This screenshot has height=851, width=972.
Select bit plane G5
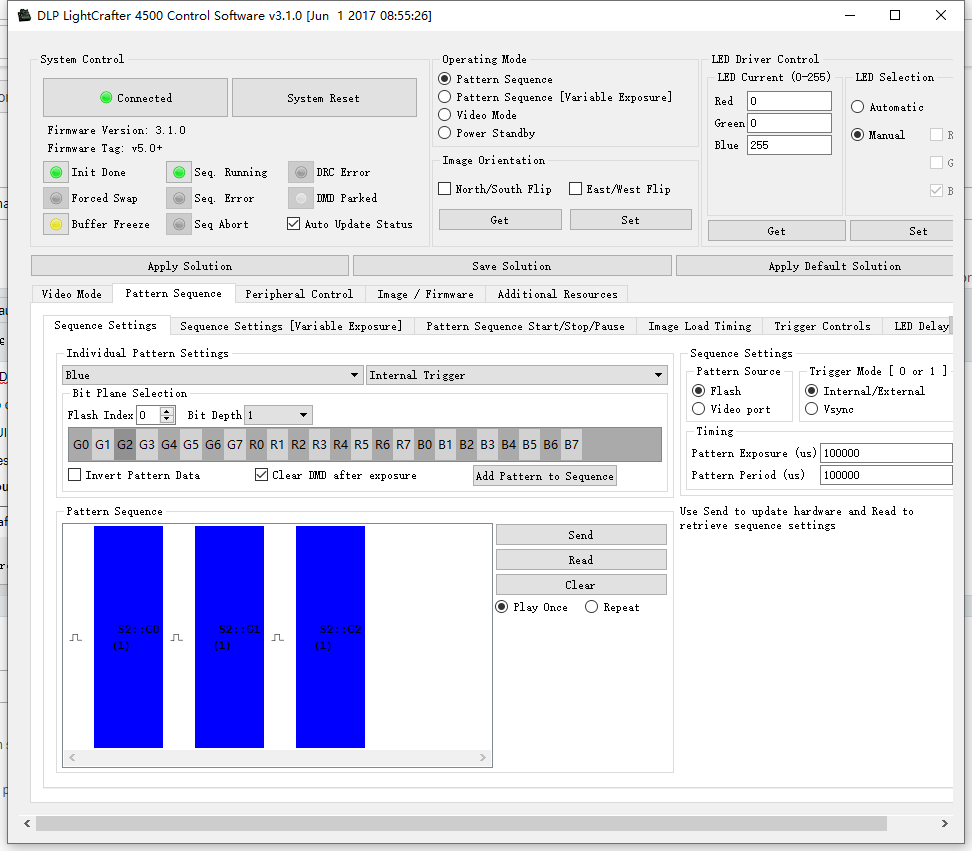pyautogui.click(x=191, y=444)
